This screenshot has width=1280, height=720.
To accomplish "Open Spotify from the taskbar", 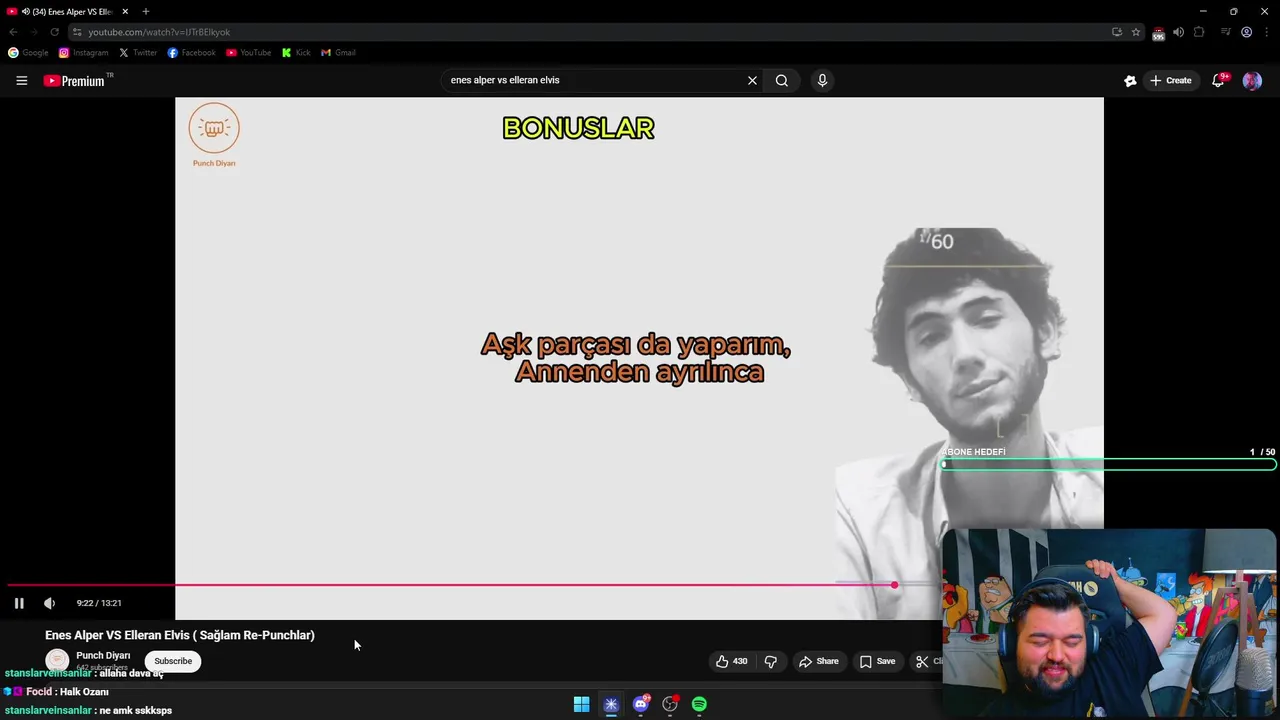I will [x=699, y=704].
